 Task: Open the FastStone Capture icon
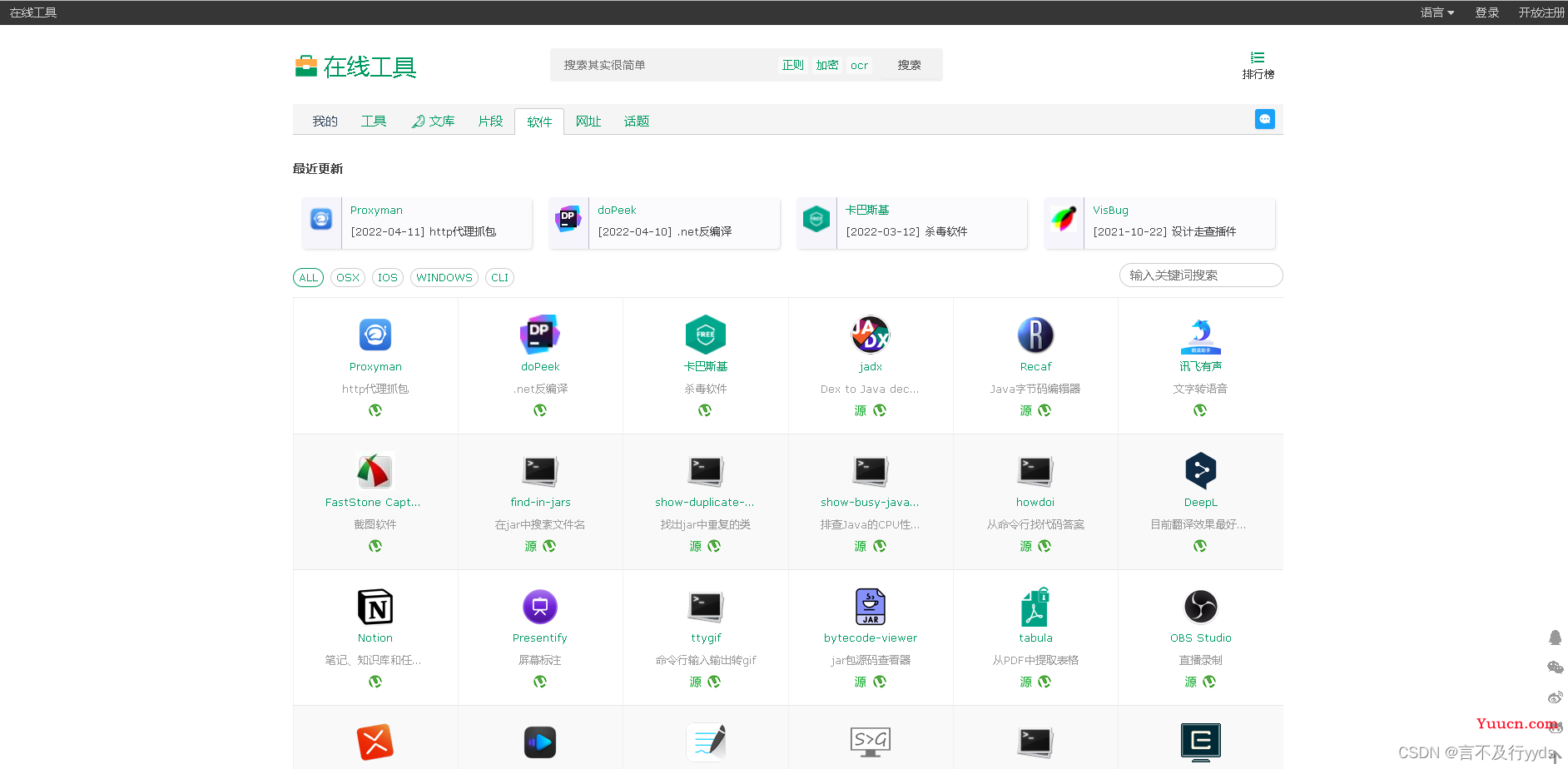tap(375, 471)
